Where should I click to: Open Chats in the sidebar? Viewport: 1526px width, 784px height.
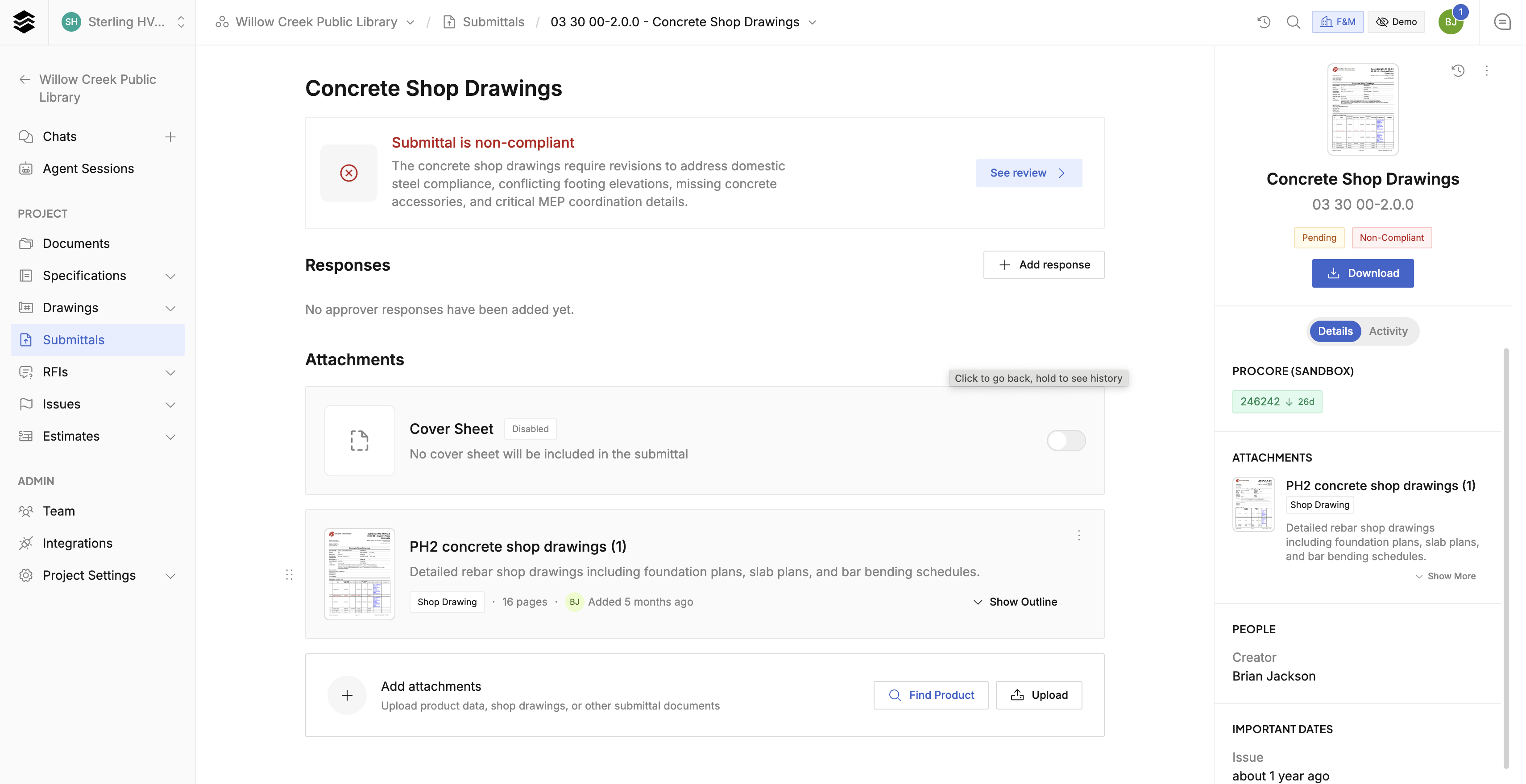[59, 137]
